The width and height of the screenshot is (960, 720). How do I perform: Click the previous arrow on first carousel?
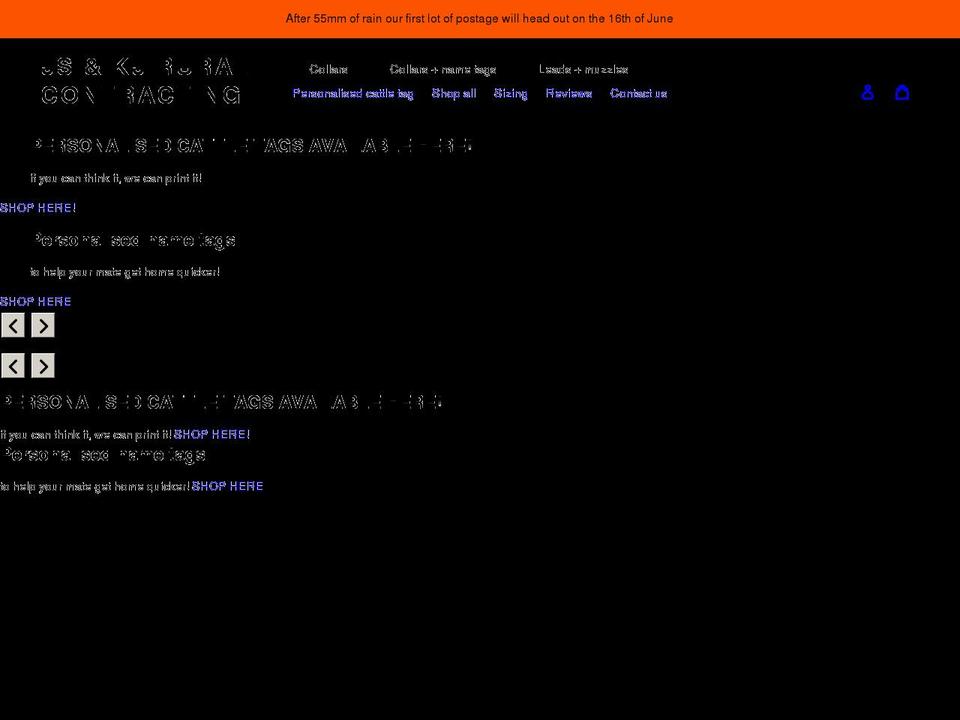tap(13, 325)
